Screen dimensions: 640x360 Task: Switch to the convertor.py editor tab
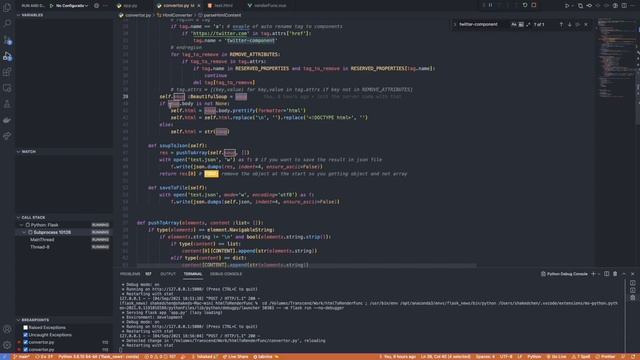[178, 6]
